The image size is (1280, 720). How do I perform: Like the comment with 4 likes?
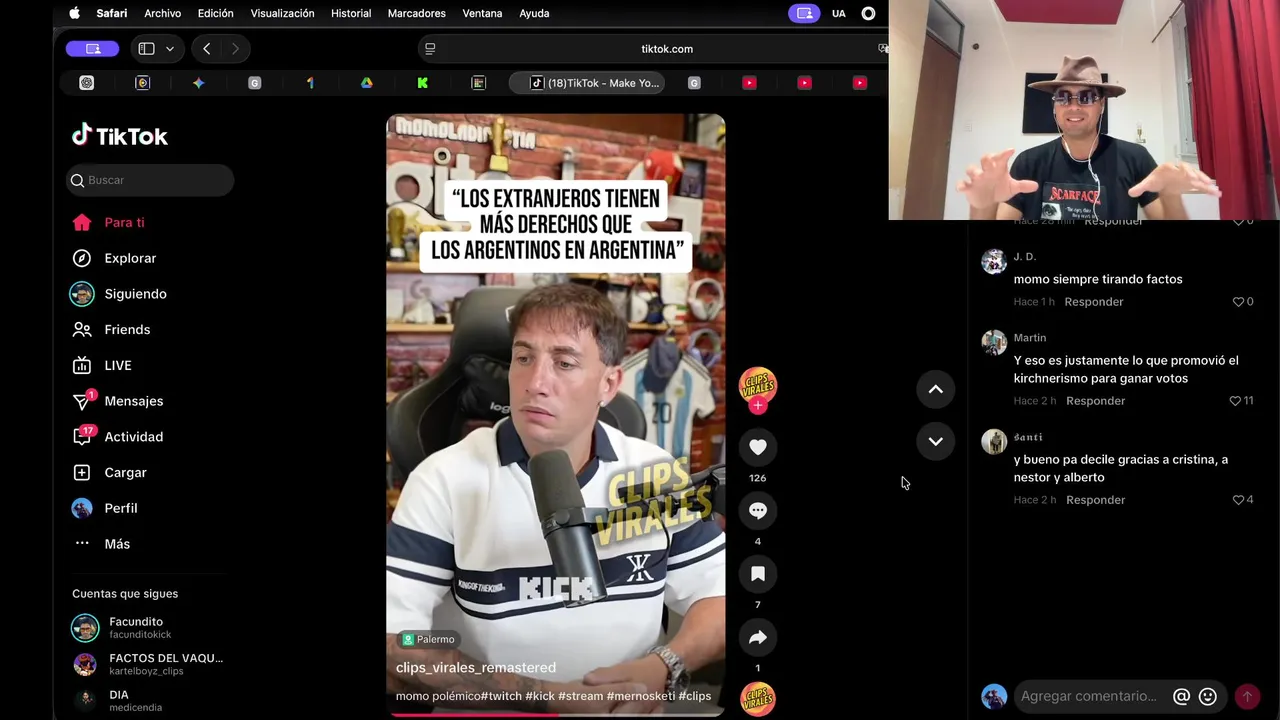point(1238,500)
